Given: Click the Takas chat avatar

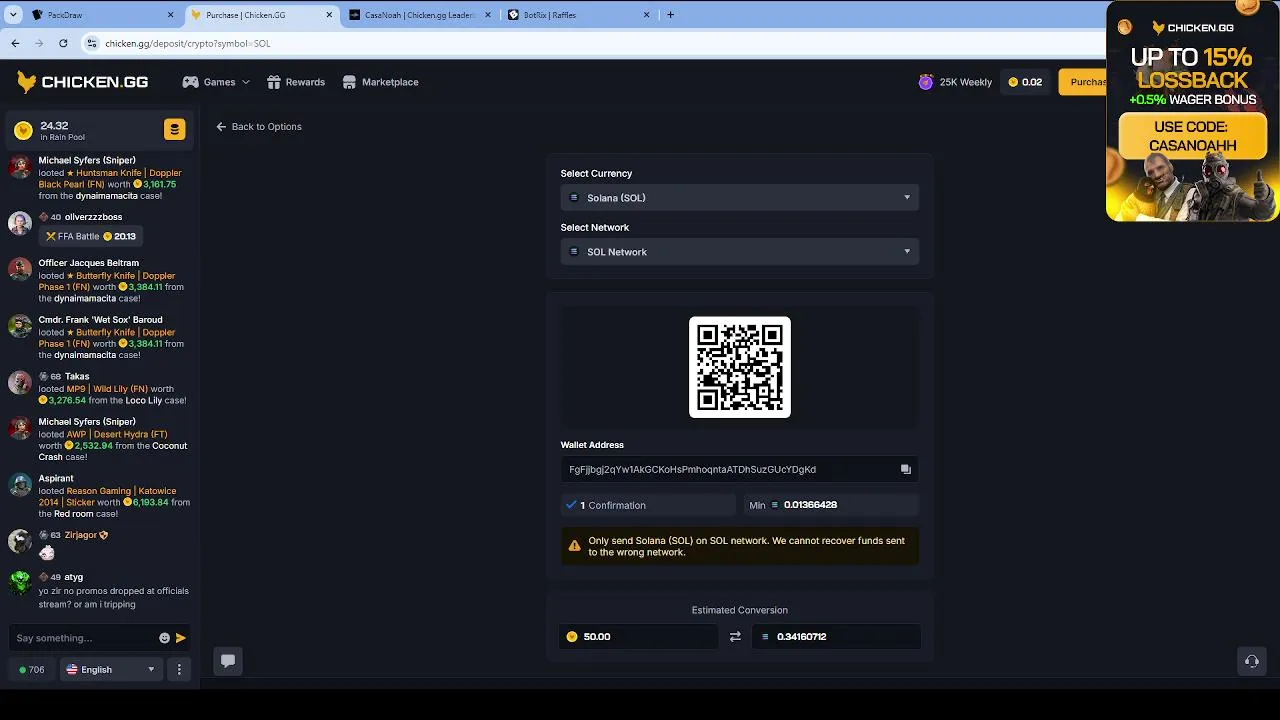Looking at the screenshot, I should 20,383.
